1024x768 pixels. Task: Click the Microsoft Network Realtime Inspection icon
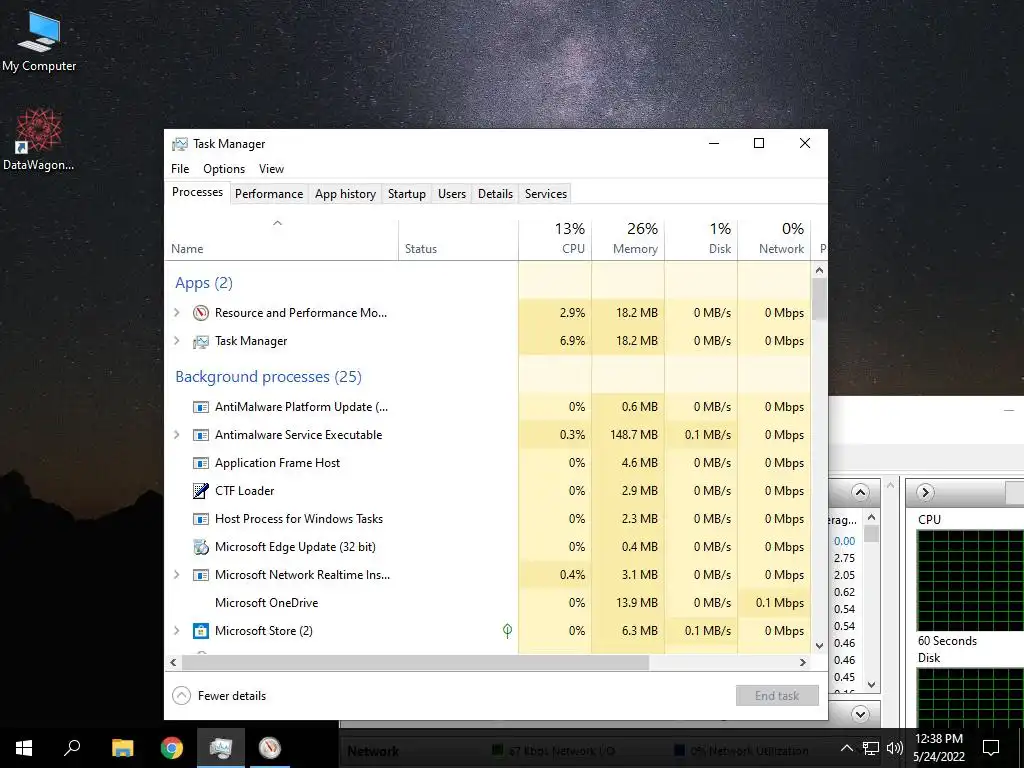pyautogui.click(x=200, y=575)
